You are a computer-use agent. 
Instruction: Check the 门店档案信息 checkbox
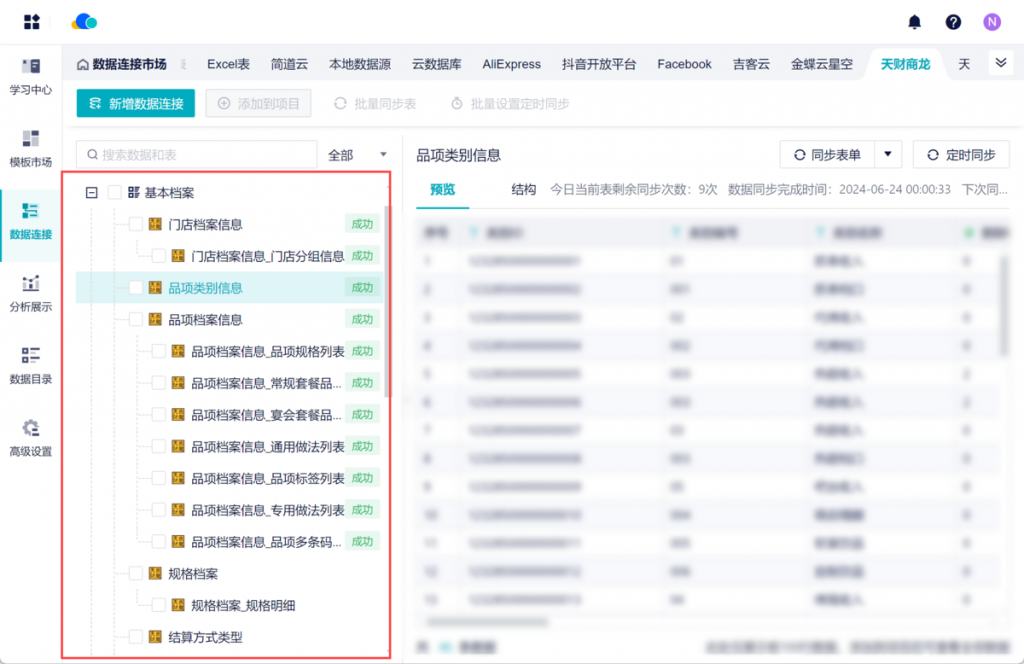[x=135, y=225]
